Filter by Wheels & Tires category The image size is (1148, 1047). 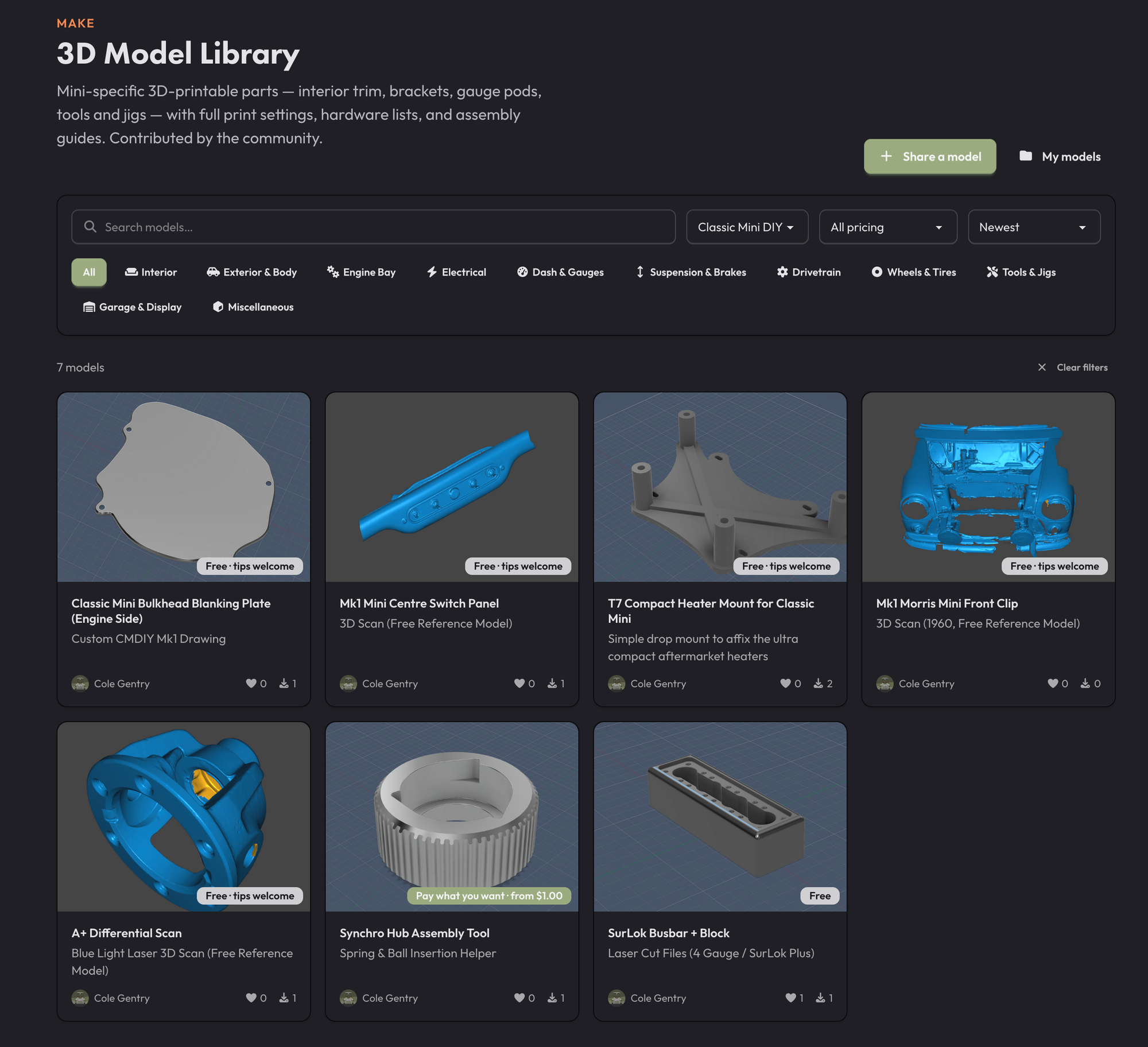coord(914,272)
